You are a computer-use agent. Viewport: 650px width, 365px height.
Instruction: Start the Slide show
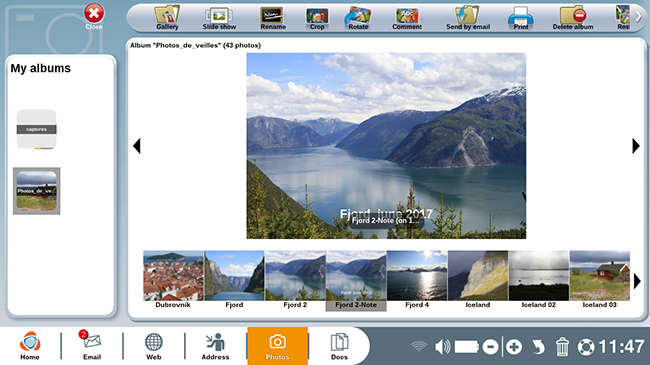[x=219, y=18]
